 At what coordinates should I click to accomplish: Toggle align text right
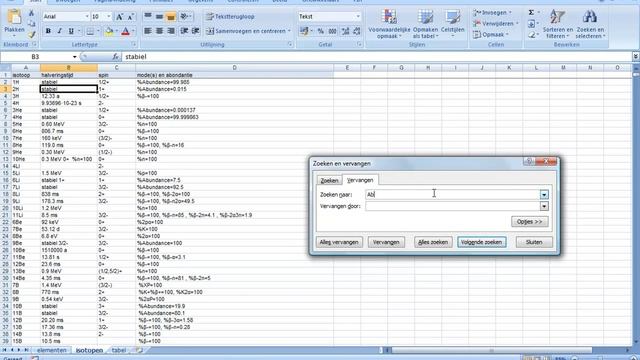pyautogui.click(x=171, y=31)
